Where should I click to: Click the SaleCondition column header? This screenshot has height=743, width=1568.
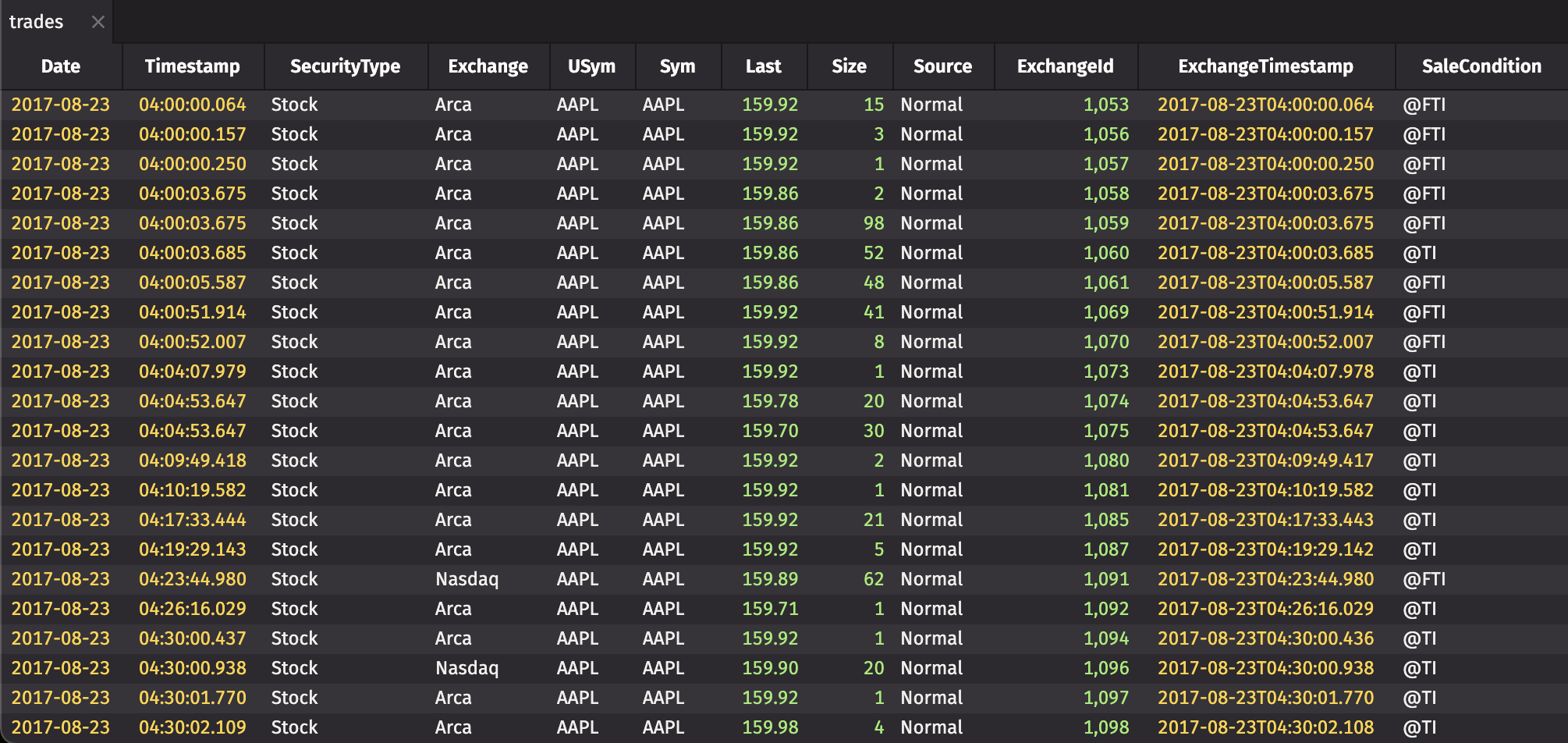coord(1481,66)
